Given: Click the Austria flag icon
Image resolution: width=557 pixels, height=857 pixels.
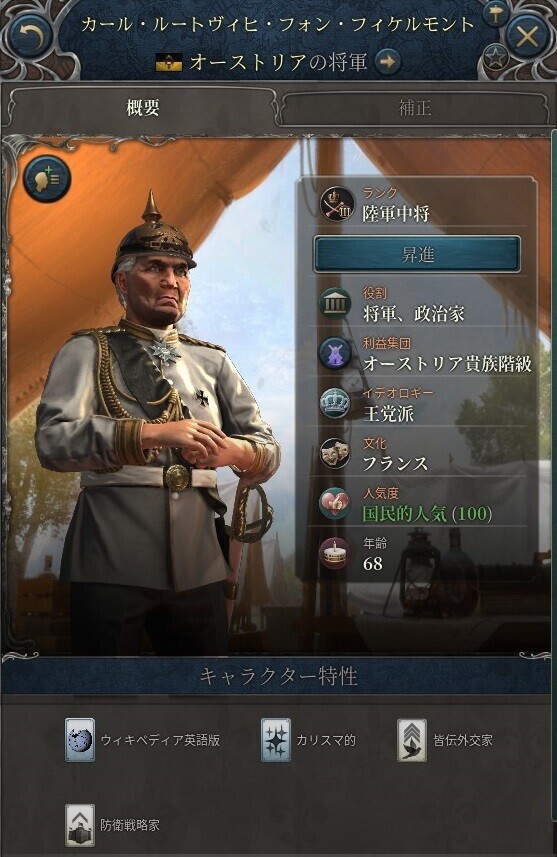Looking at the screenshot, I should 169,62.
